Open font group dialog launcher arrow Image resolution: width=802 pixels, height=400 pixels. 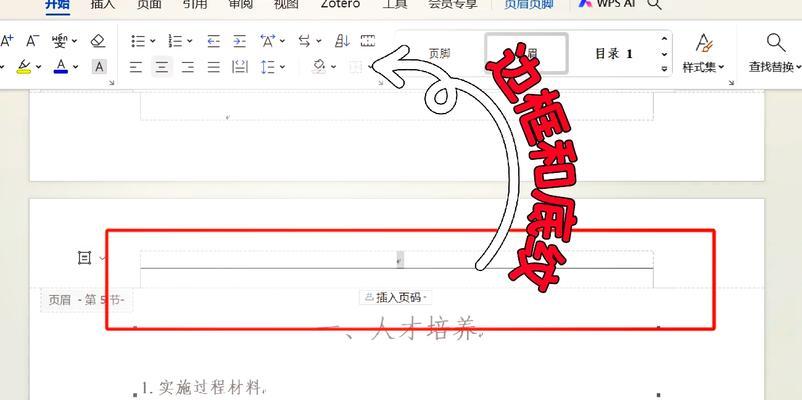112,82
